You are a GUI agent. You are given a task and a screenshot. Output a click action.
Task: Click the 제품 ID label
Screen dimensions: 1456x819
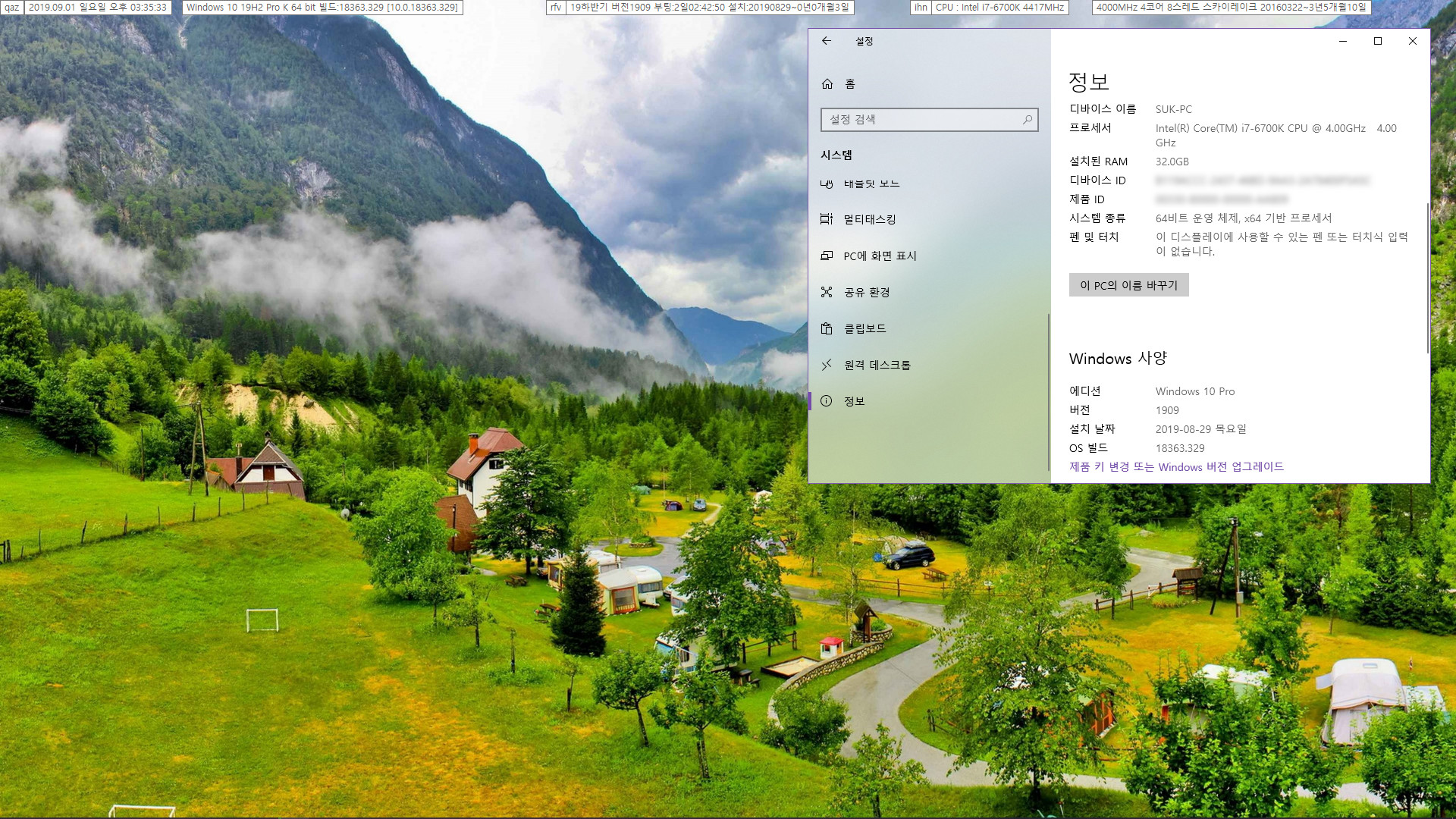coord(1087,199)
